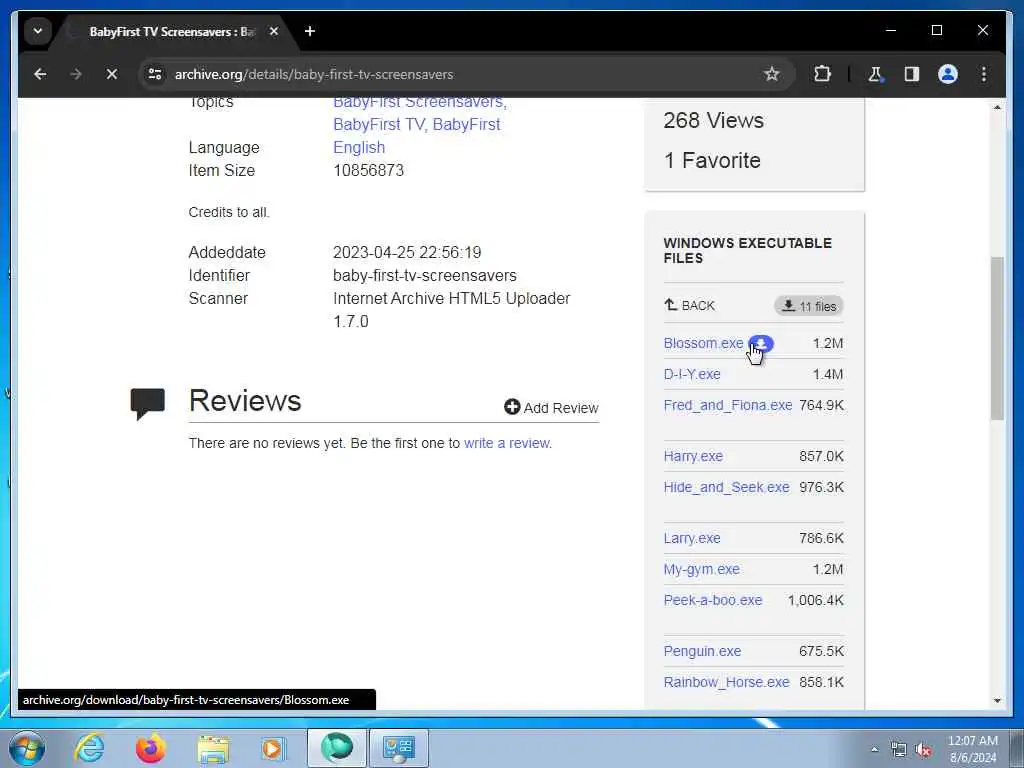
Task: Click the 'Credits to all.' text
Action: 229,212
